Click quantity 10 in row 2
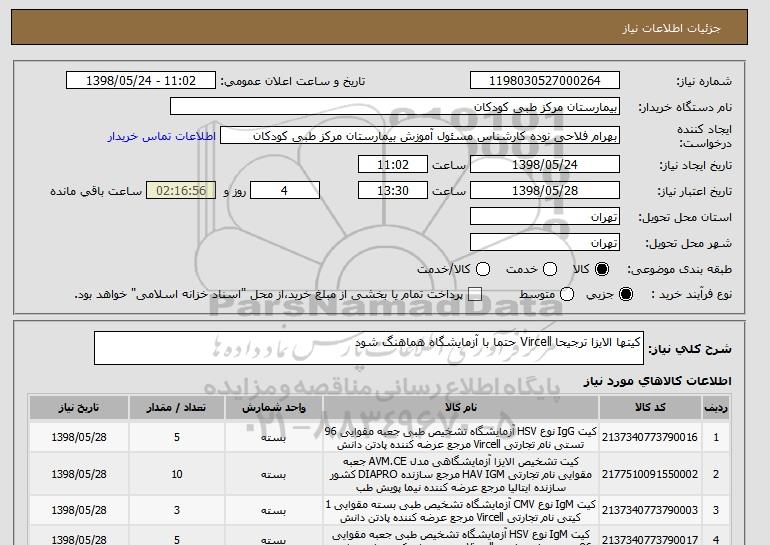 tap(177, 474)
